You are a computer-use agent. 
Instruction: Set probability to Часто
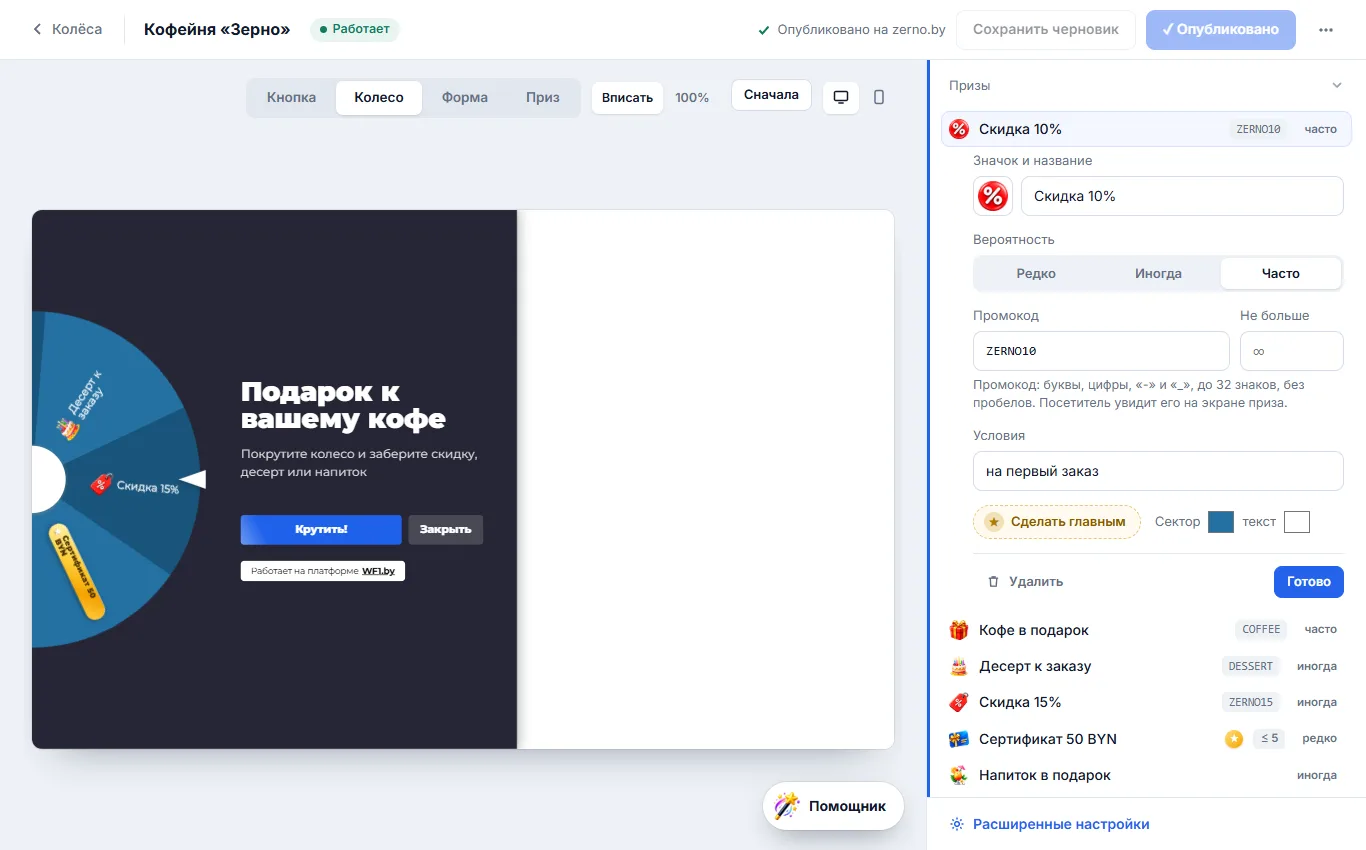1281,273
